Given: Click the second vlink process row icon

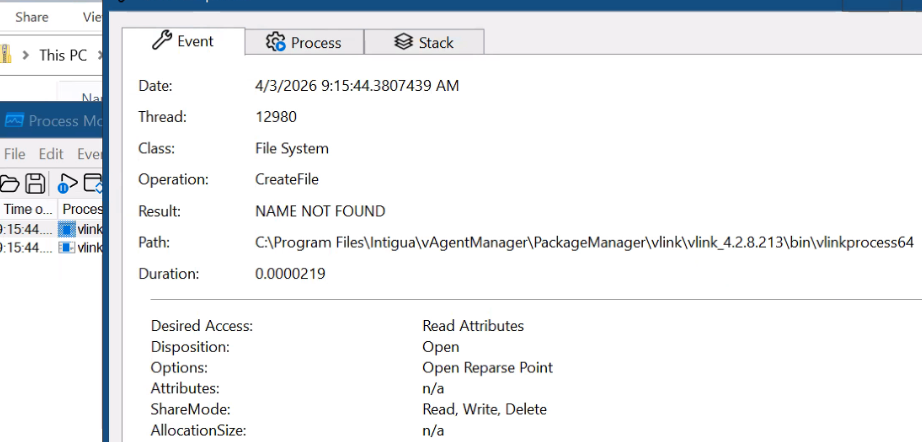Looking at the screenshot, I should coord(67,247).
